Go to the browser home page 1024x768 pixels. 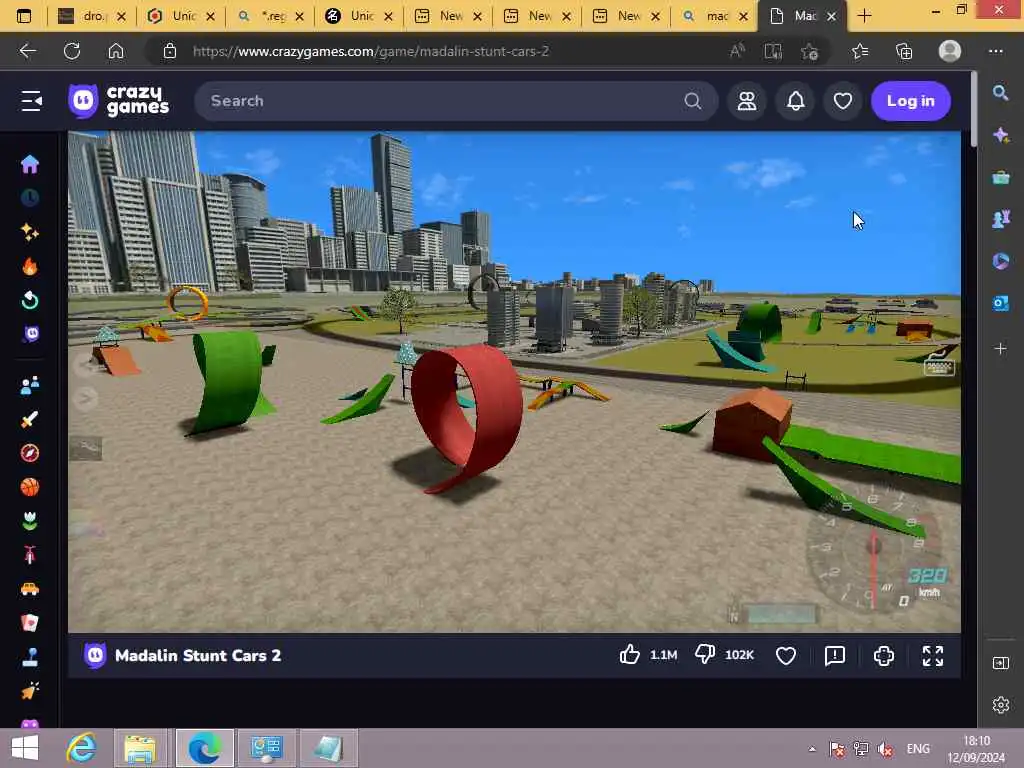[116, 51]
